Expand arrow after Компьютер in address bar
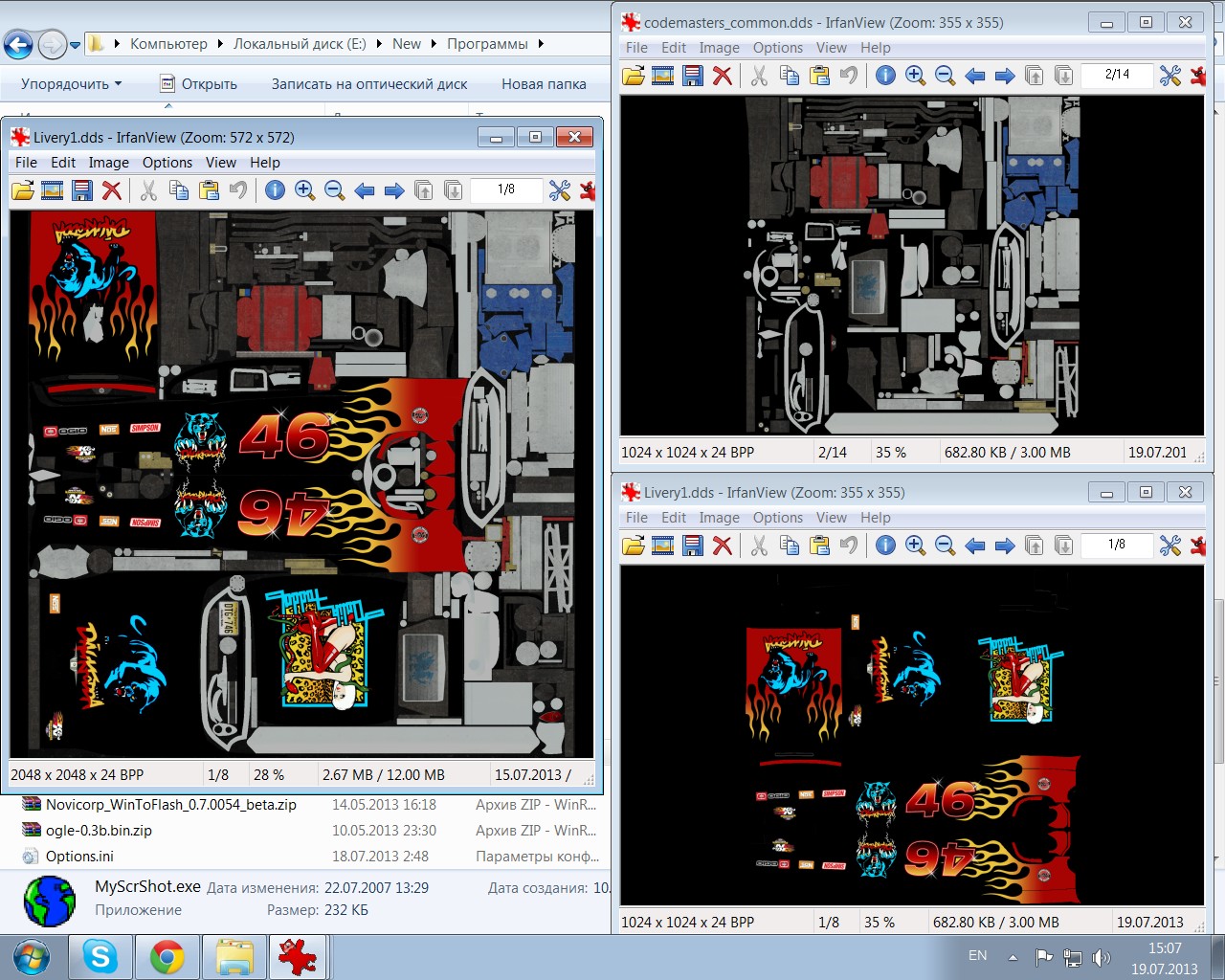This screenshot has height=980, width=1225. tap(220, 44)
